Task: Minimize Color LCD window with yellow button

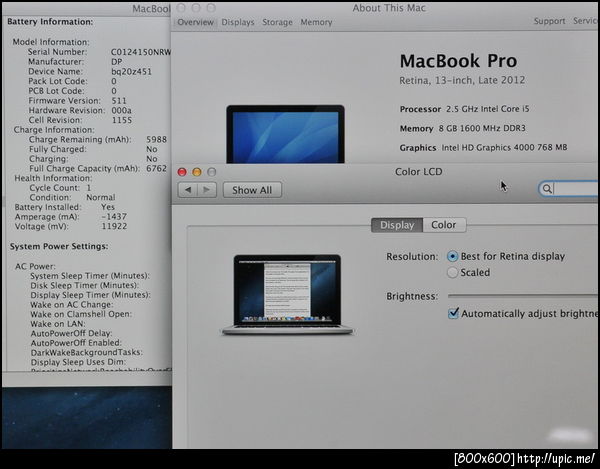Action: coord(197,172)
